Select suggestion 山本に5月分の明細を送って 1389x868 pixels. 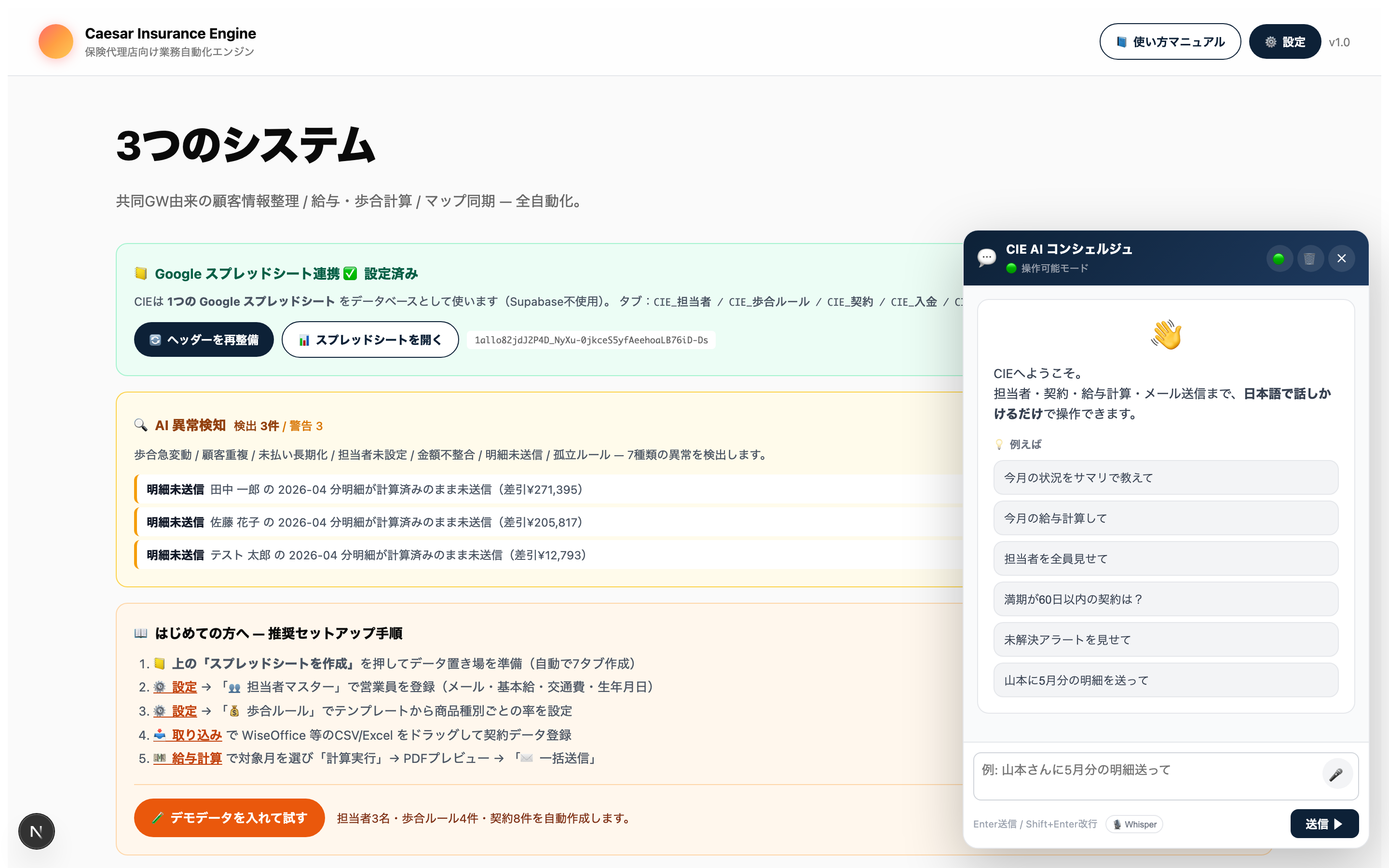(x=1166, y=680)
